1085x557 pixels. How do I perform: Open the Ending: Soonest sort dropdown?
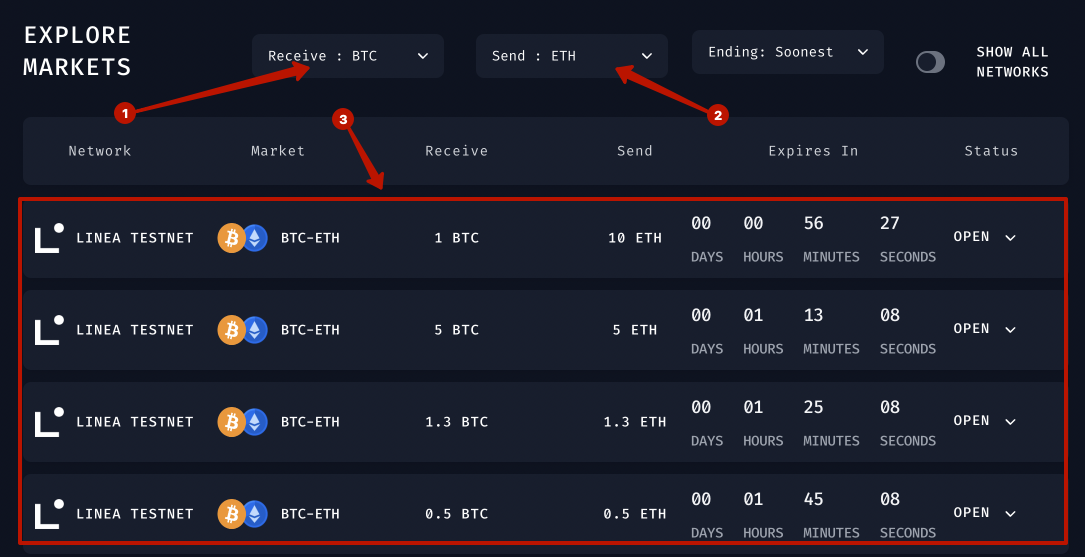787,52
